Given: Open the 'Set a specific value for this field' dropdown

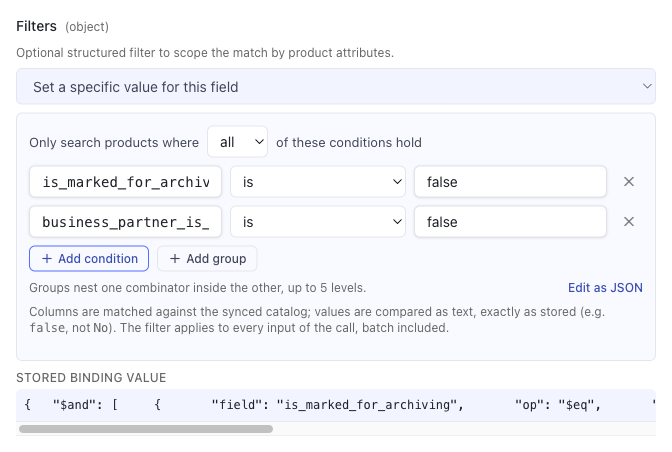Looking at the screenshot, I should point(336,87).
